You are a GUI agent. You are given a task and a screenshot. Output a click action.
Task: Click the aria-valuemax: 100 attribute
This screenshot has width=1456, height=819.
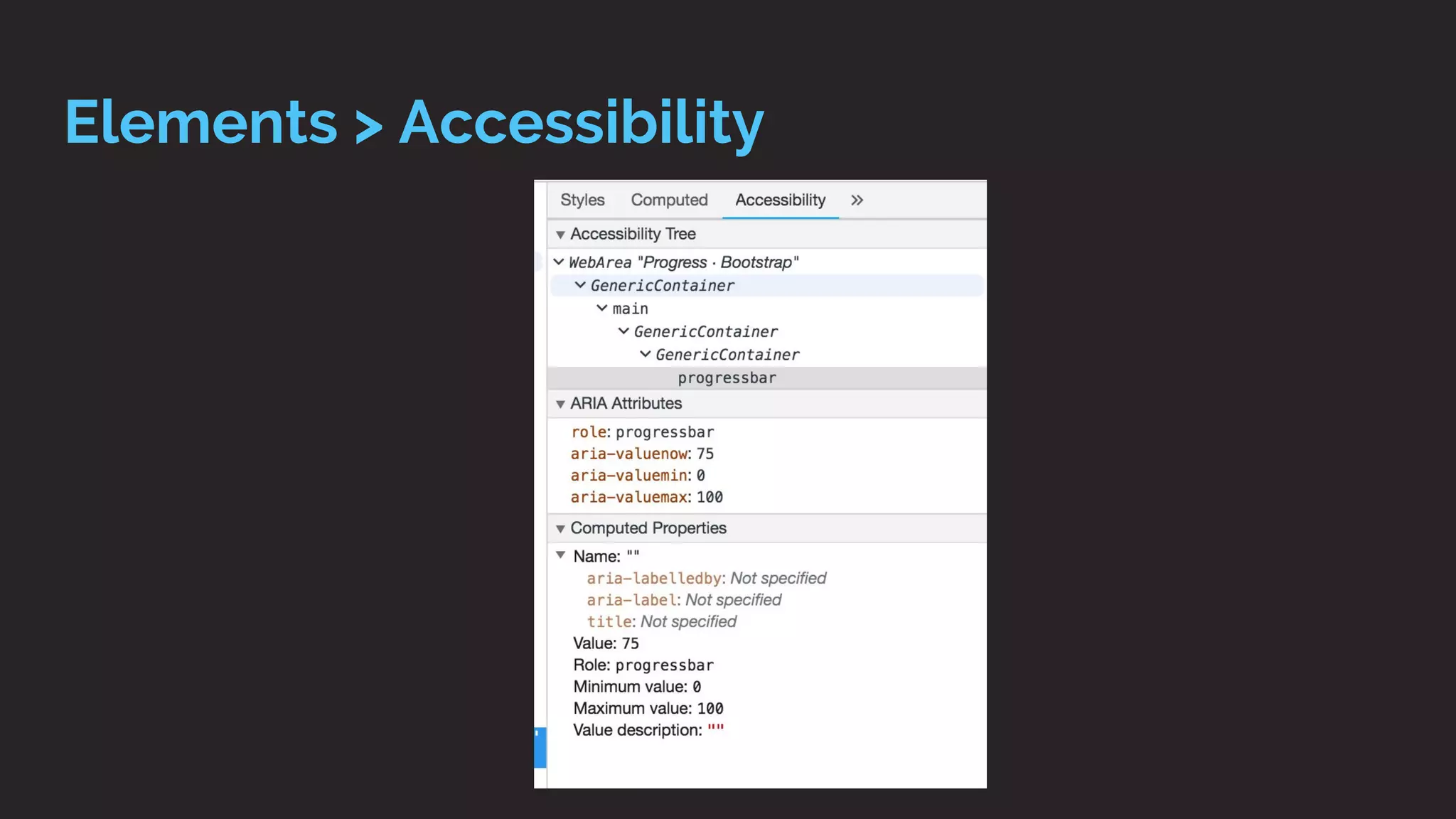(x=647, y=497)
